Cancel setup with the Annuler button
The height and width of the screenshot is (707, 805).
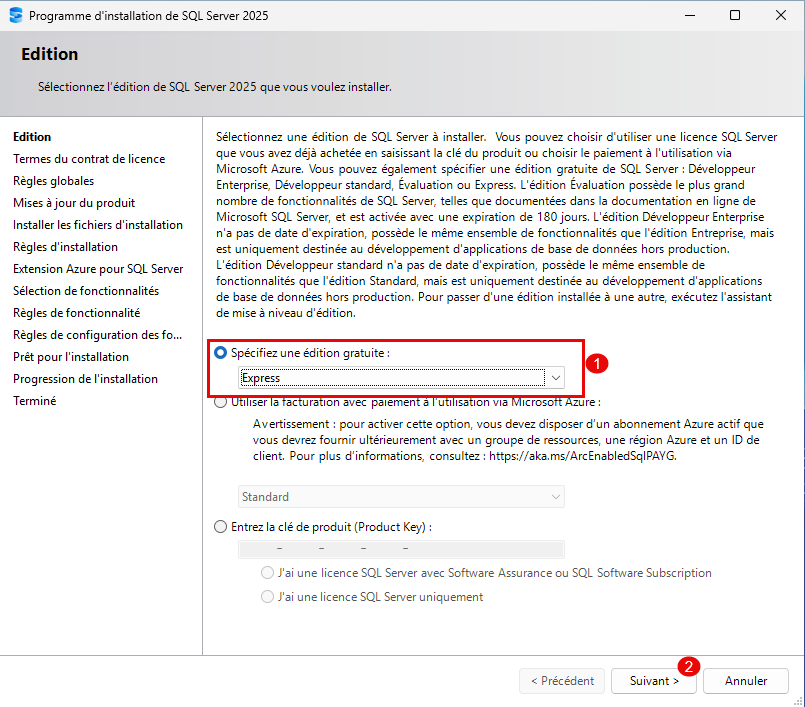[x=746, y=681]
